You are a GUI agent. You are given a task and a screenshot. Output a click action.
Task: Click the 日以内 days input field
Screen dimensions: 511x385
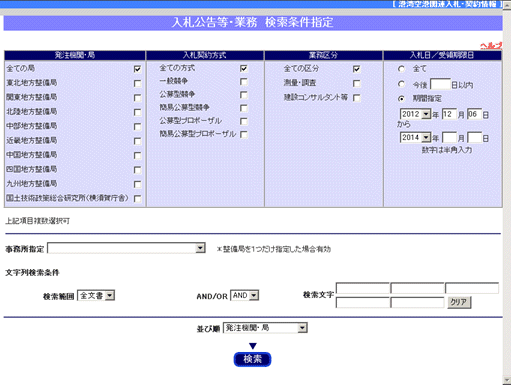(x=440, y=84)
